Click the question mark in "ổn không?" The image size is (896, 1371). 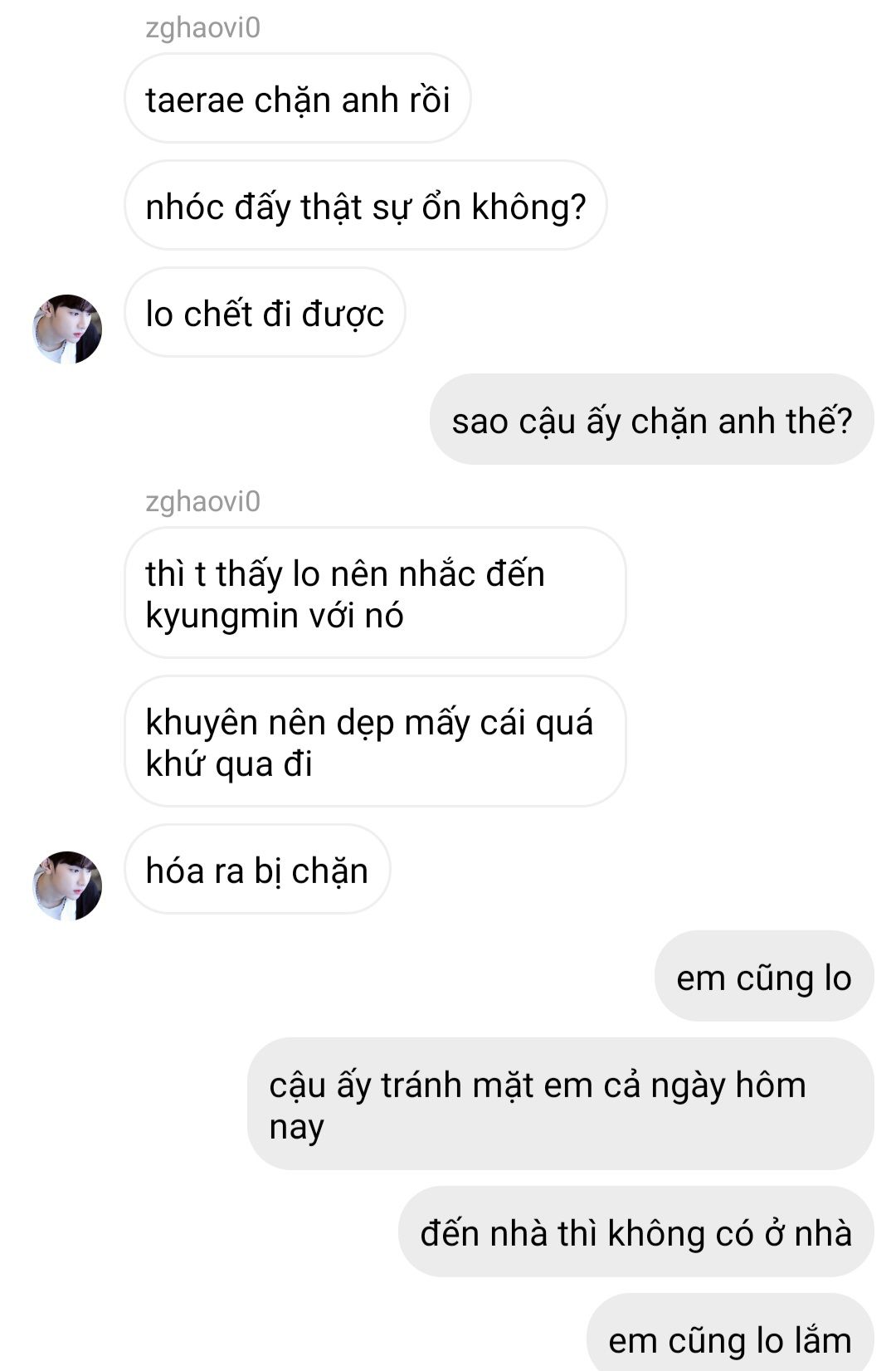click(x=578, y=207)
